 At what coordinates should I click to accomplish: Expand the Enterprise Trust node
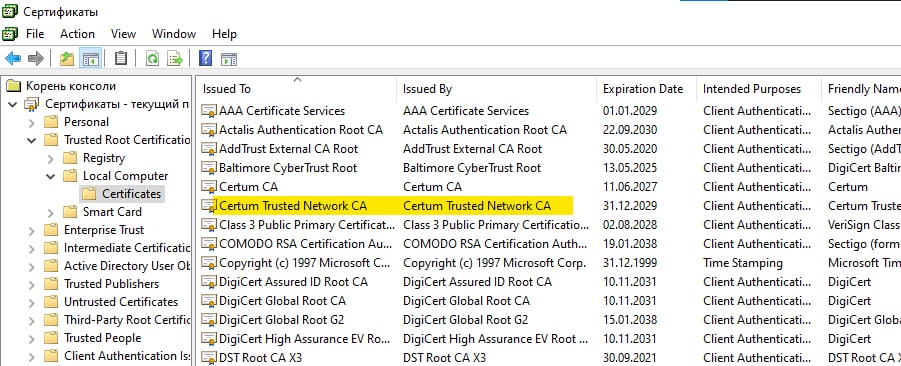click(x=32, y=230)
